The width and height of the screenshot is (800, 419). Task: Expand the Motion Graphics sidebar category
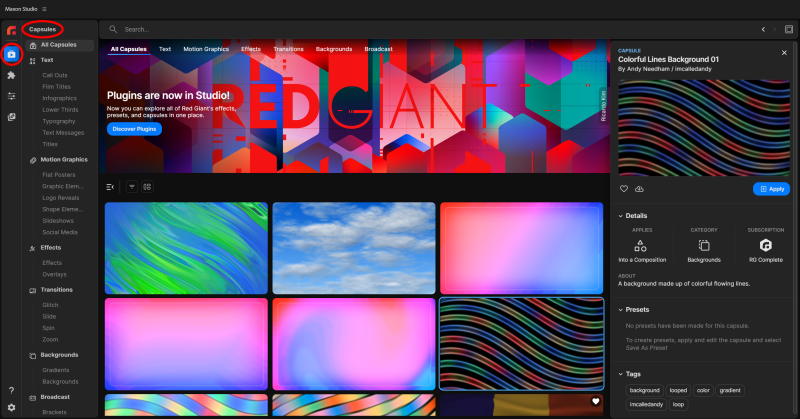64,160
